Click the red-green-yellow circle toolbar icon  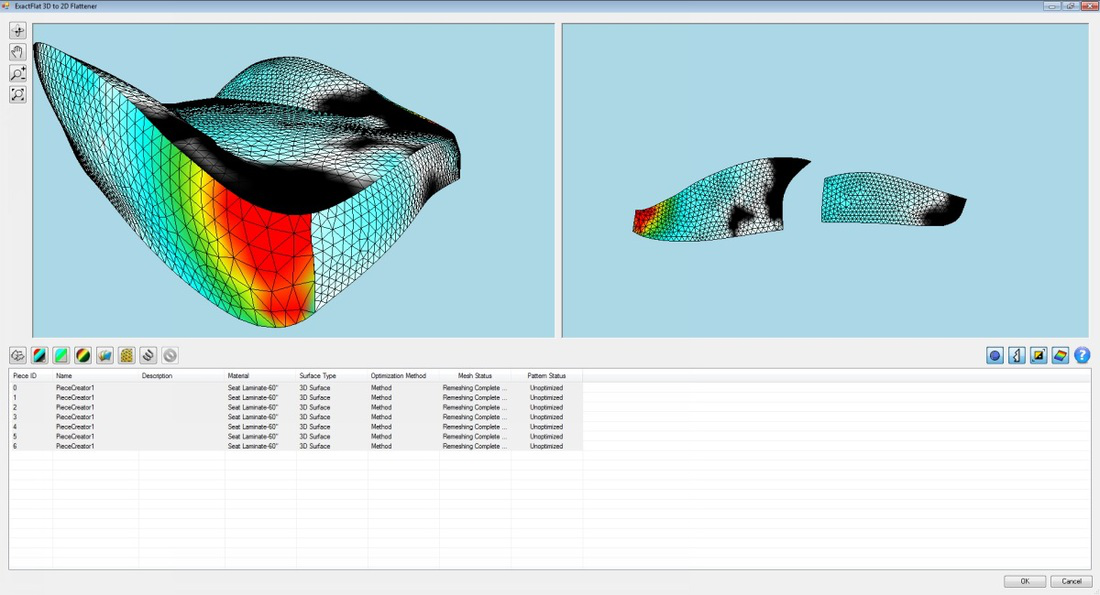[x=83, y=356]
